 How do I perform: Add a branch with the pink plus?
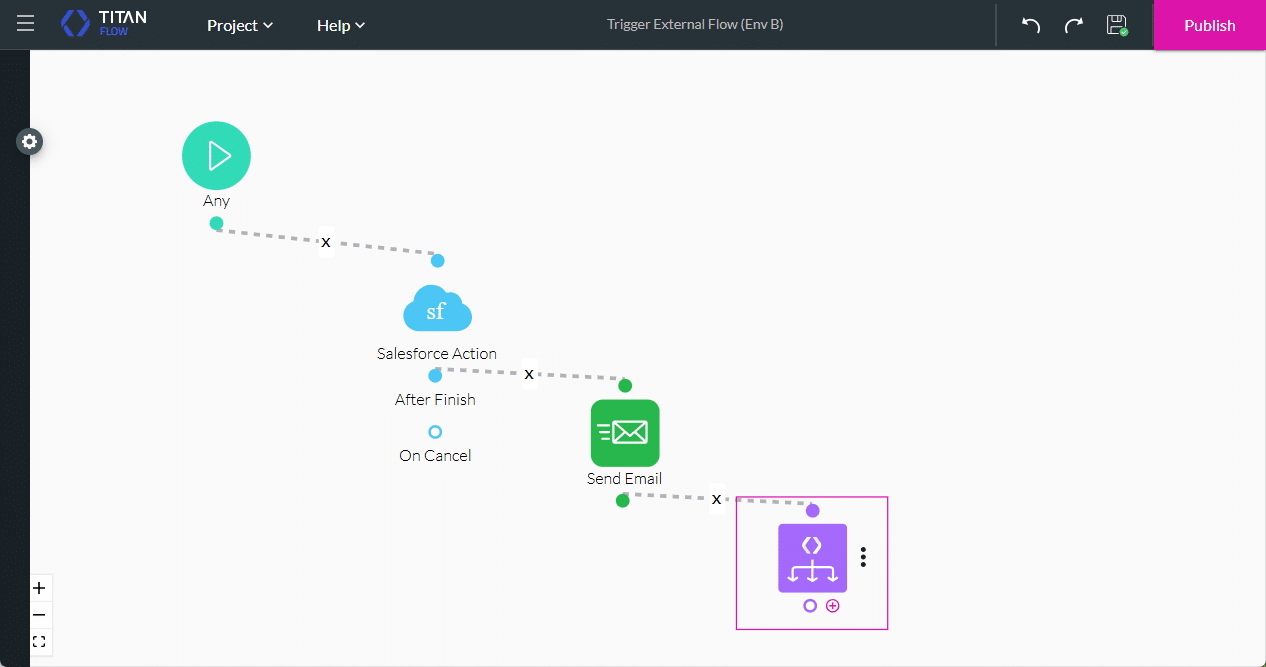click(833, 606)
